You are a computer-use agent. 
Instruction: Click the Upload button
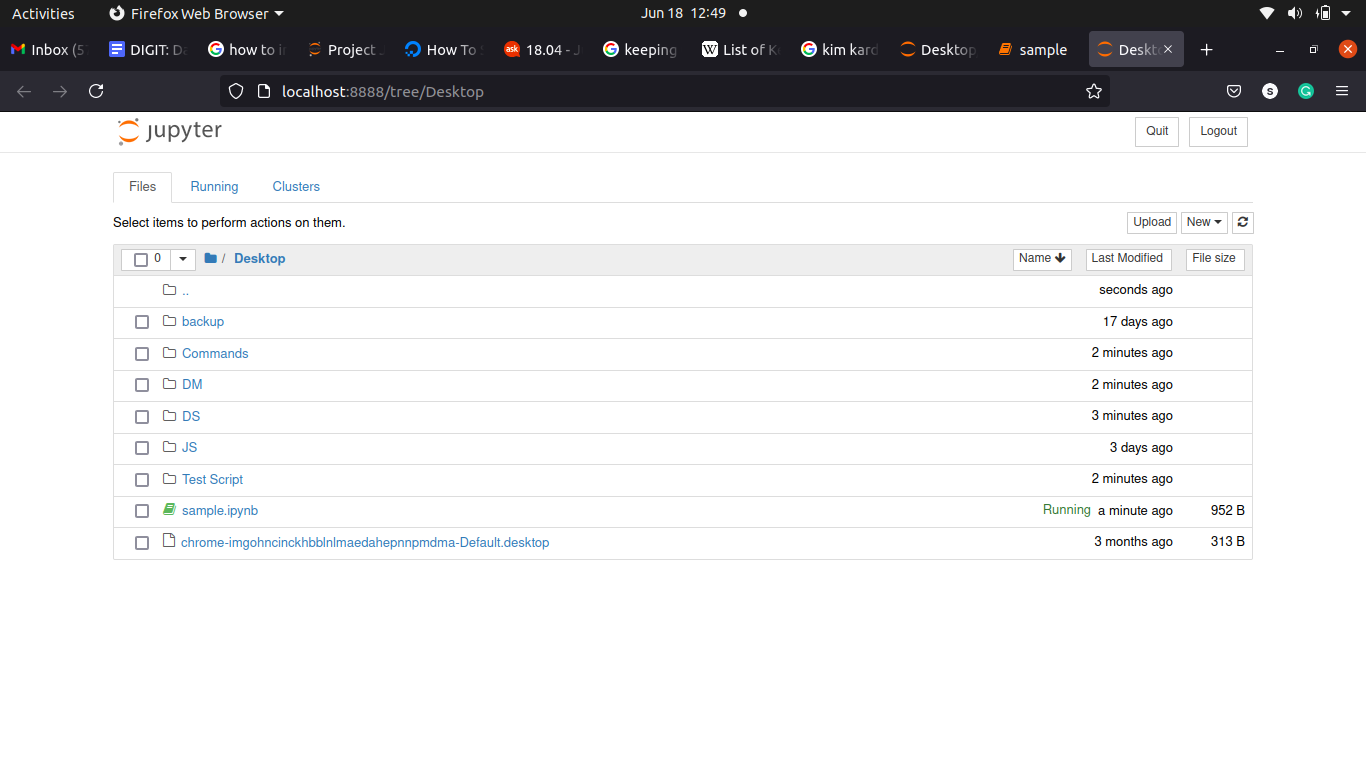[1151, 222]
